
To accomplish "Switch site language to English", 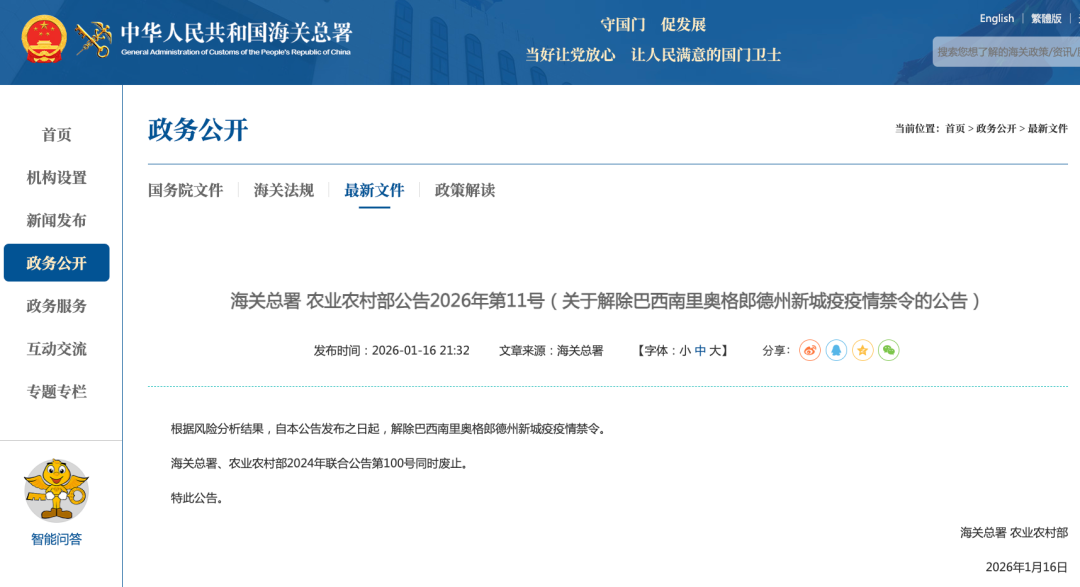I will click(996, 18).
